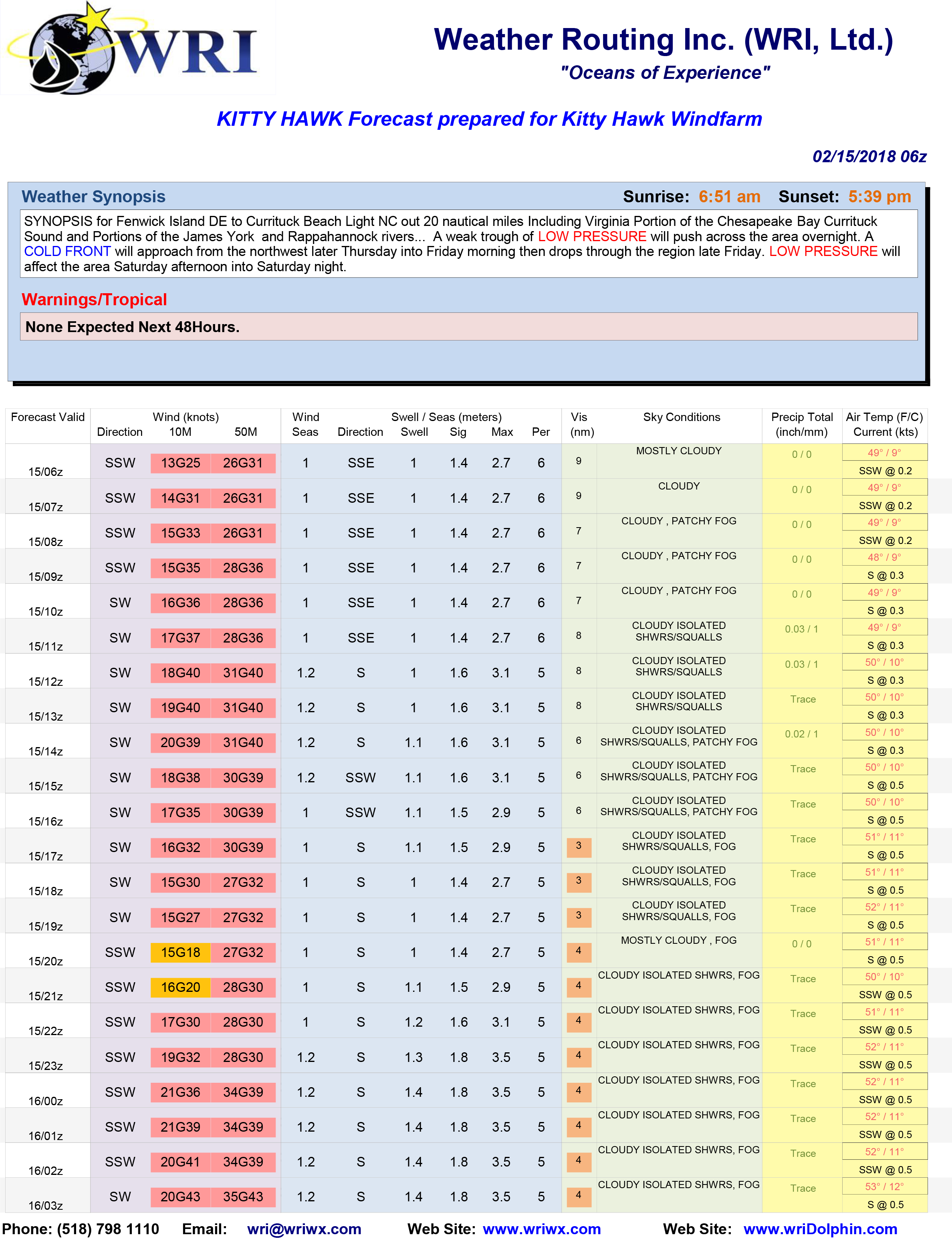The height and width of the screenshot is (1243, 952).
Task: Click the Kitty Hawk Windfarm forecast heading
Action: 490,119
